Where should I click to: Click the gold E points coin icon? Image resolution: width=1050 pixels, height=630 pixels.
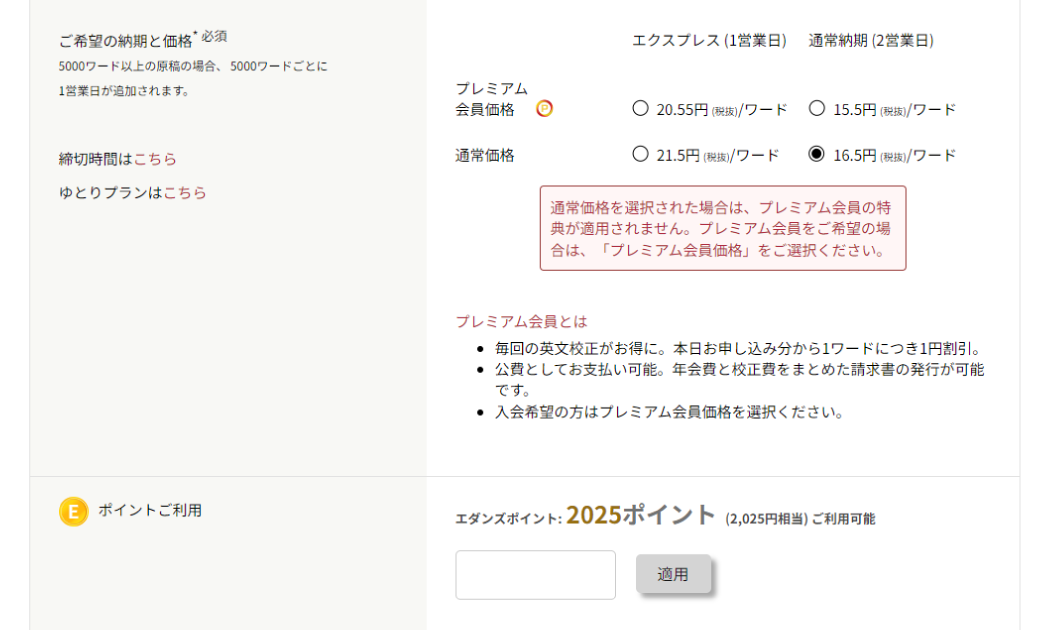(x=74, y=511)
